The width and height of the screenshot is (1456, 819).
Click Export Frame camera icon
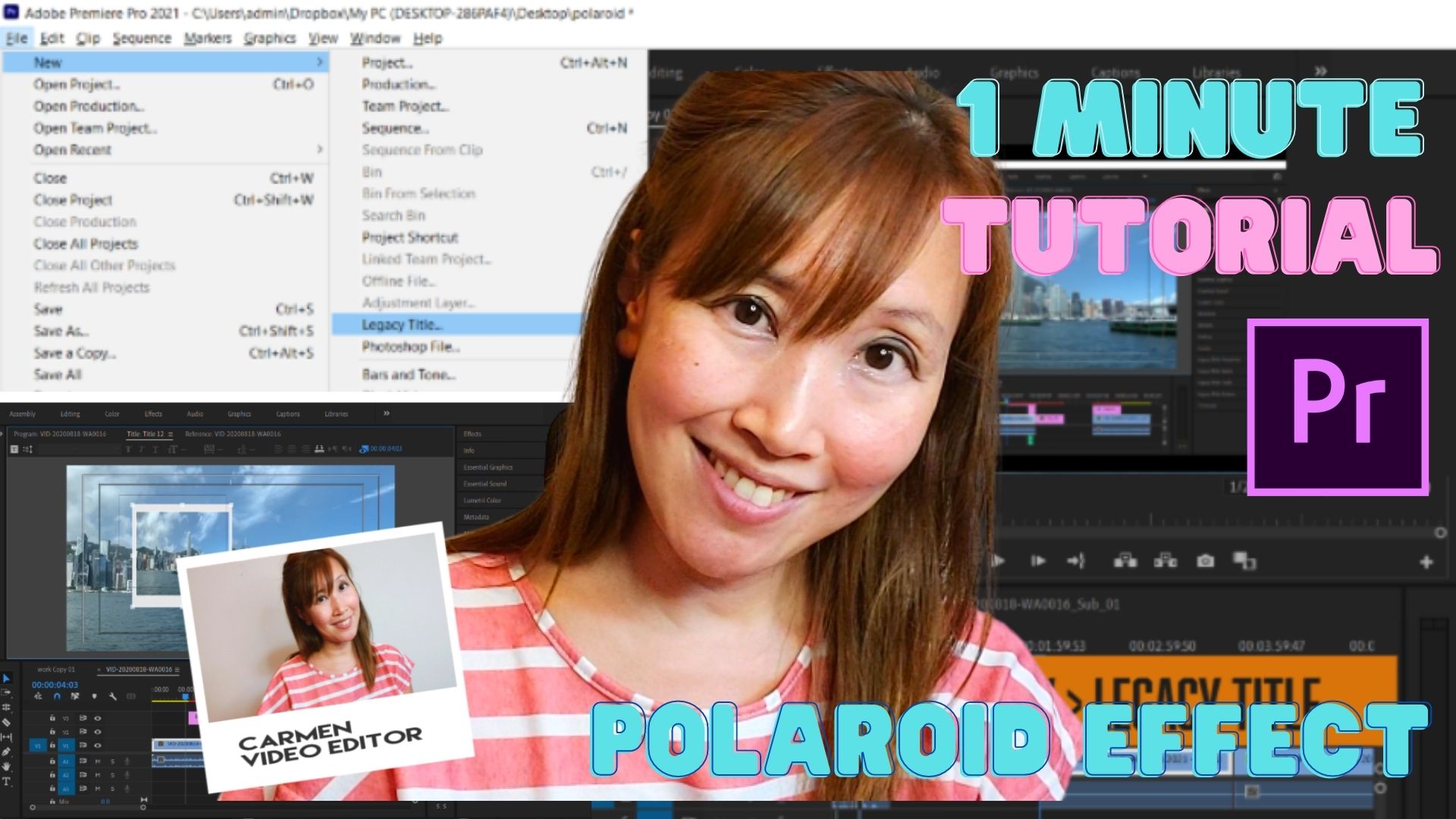tap(1205, 561)
